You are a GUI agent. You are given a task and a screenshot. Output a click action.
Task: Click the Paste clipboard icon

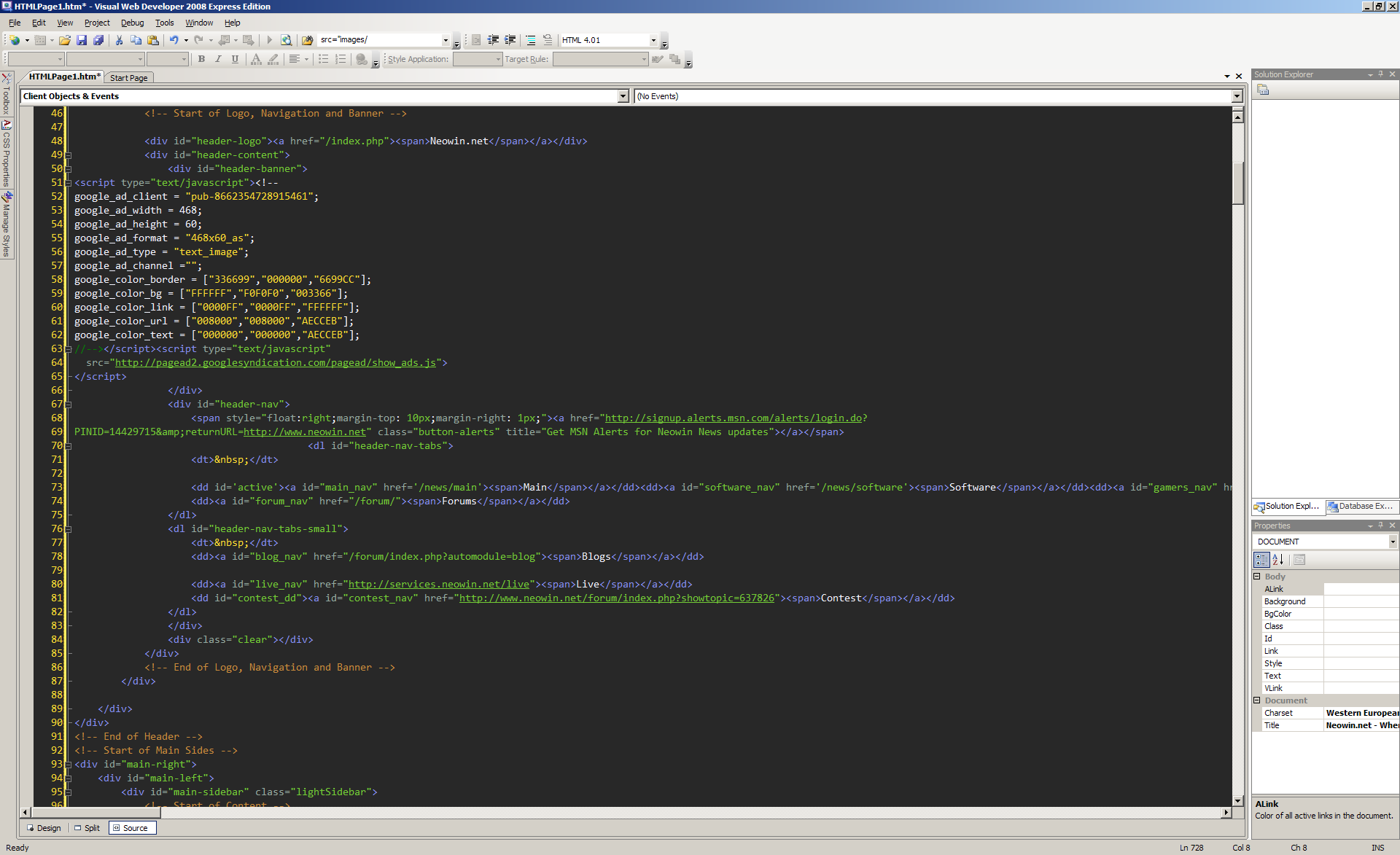pos(152,40)
